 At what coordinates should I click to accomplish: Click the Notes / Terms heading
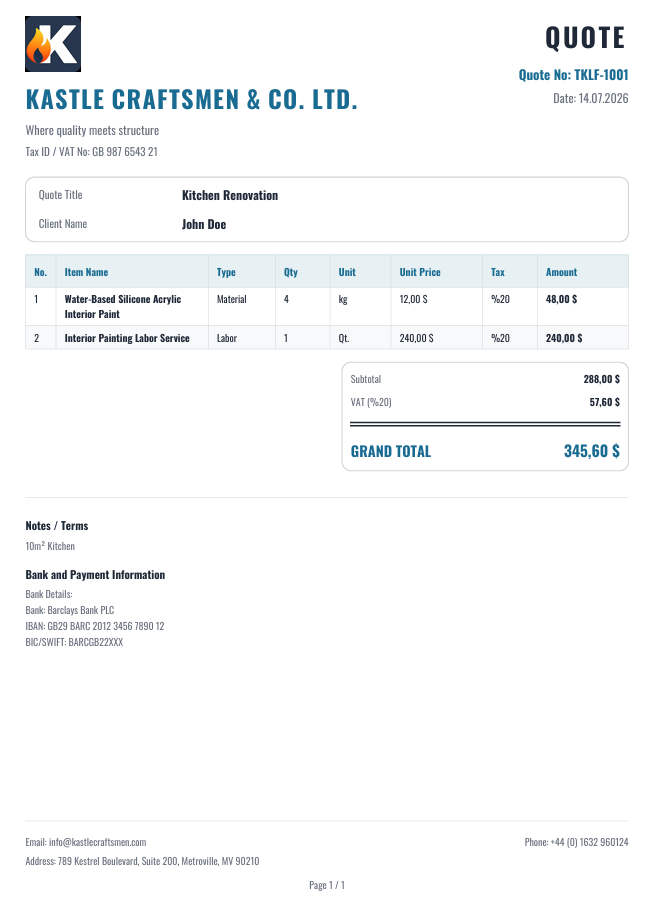(x=57, y=526)
